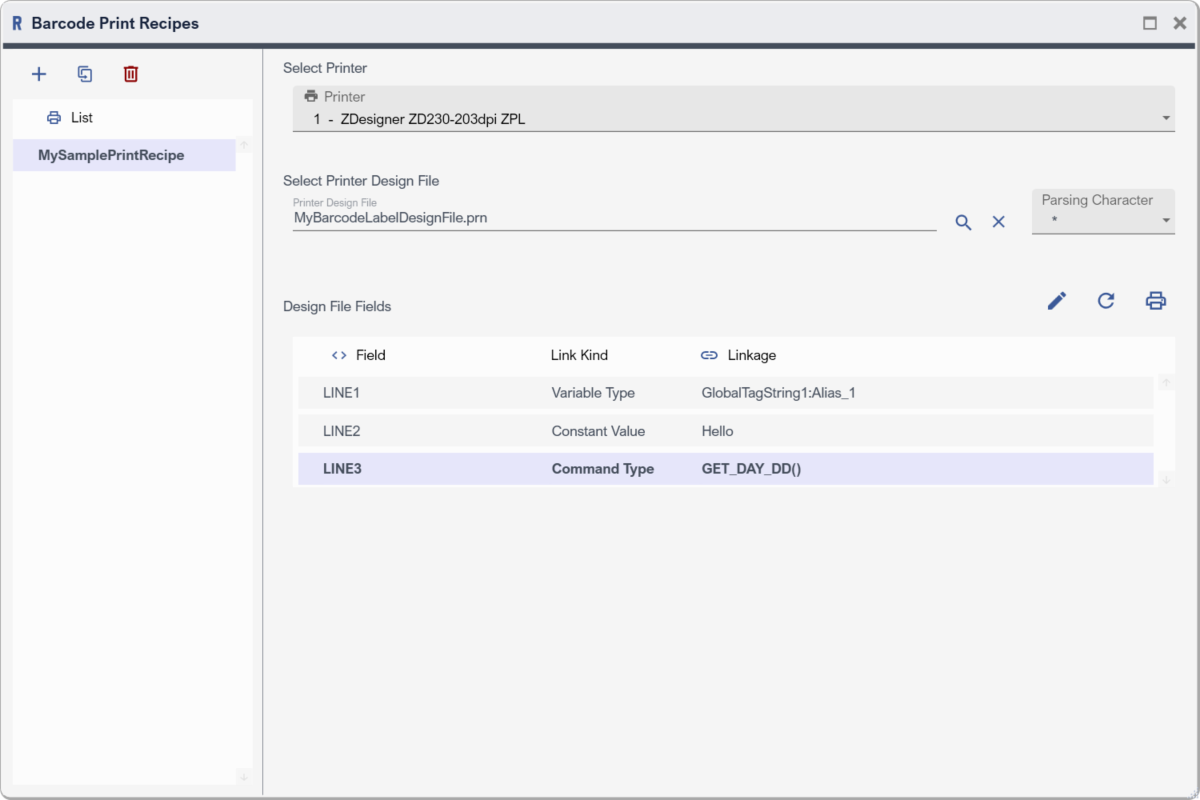
Task: Add a new print recipe
Action: [x=39, y=74]
